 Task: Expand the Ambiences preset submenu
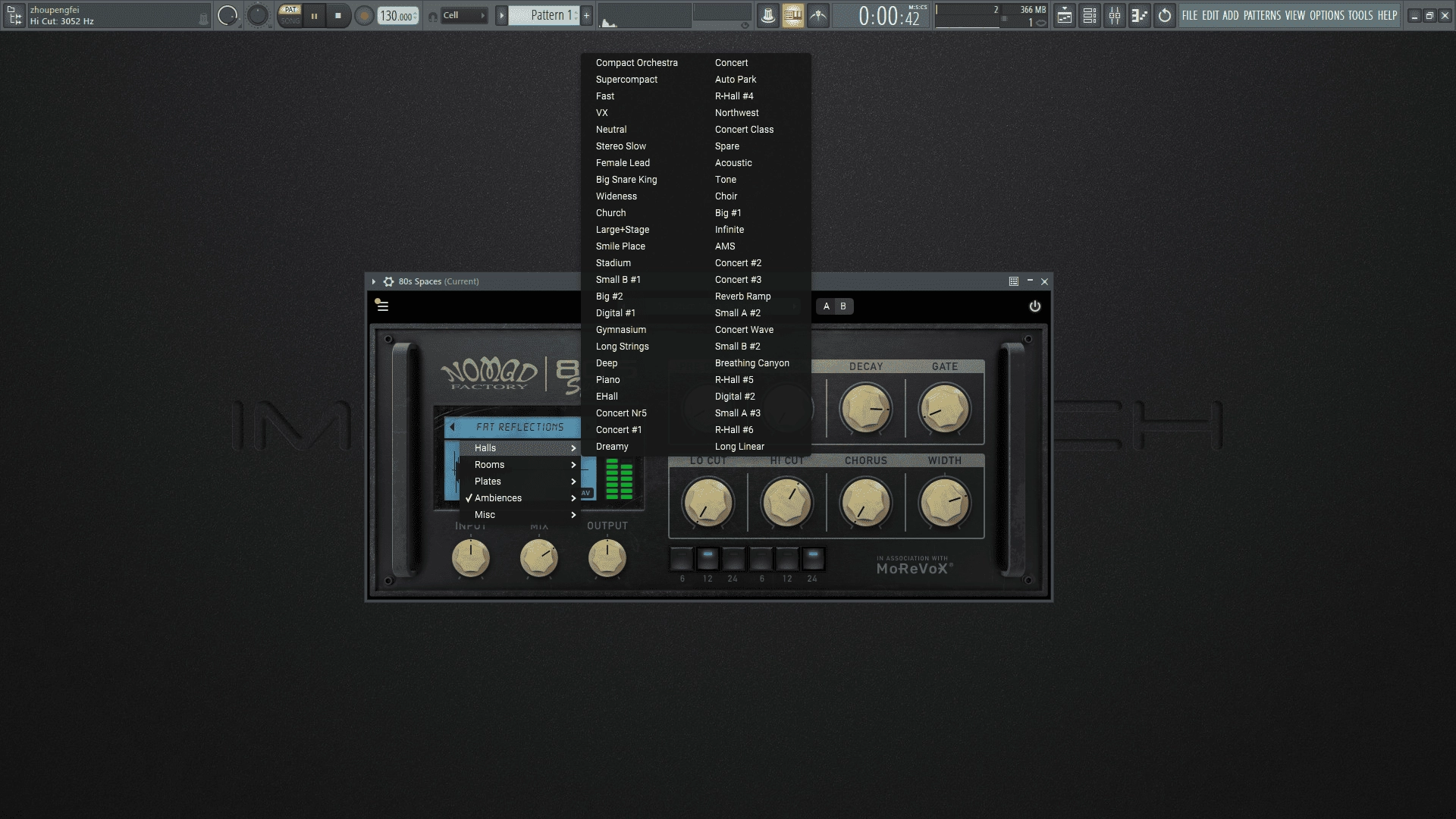520,498
